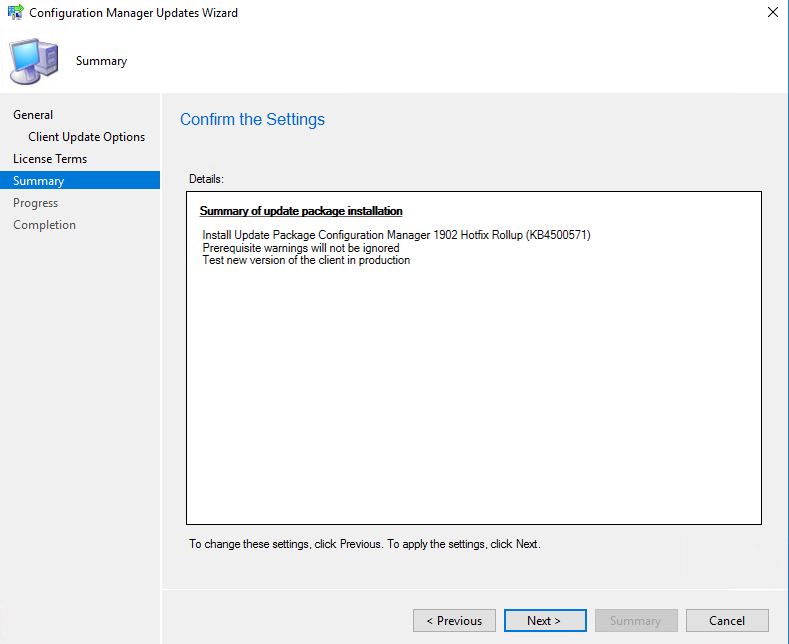
Task: Select Client Update Options step
Action: 86,137
